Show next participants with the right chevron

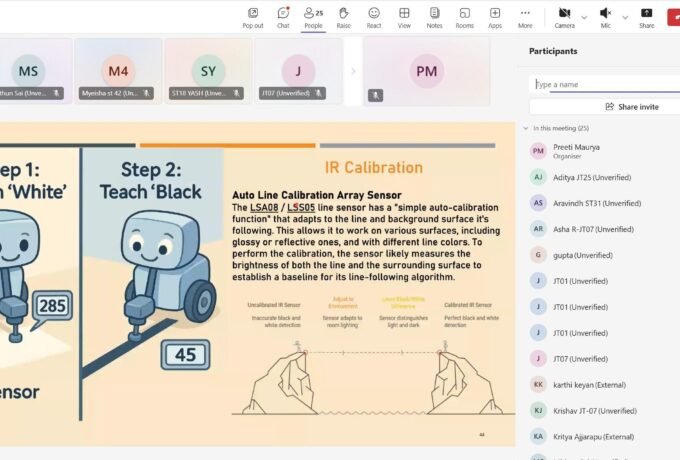click(x=351, y=71)
